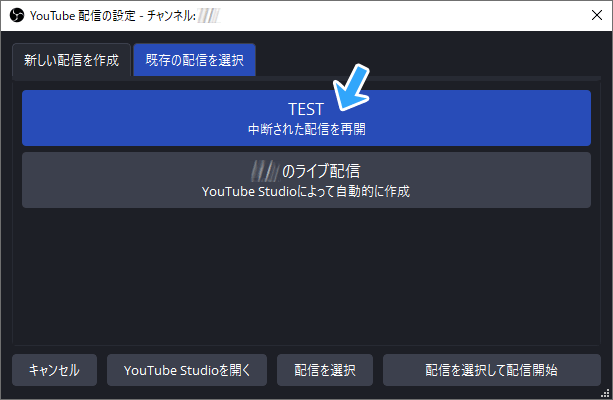This screenshot has height=400, width=613.
Task: Switch to the 新しい配信を作成 tab
Action: (72, 60)
